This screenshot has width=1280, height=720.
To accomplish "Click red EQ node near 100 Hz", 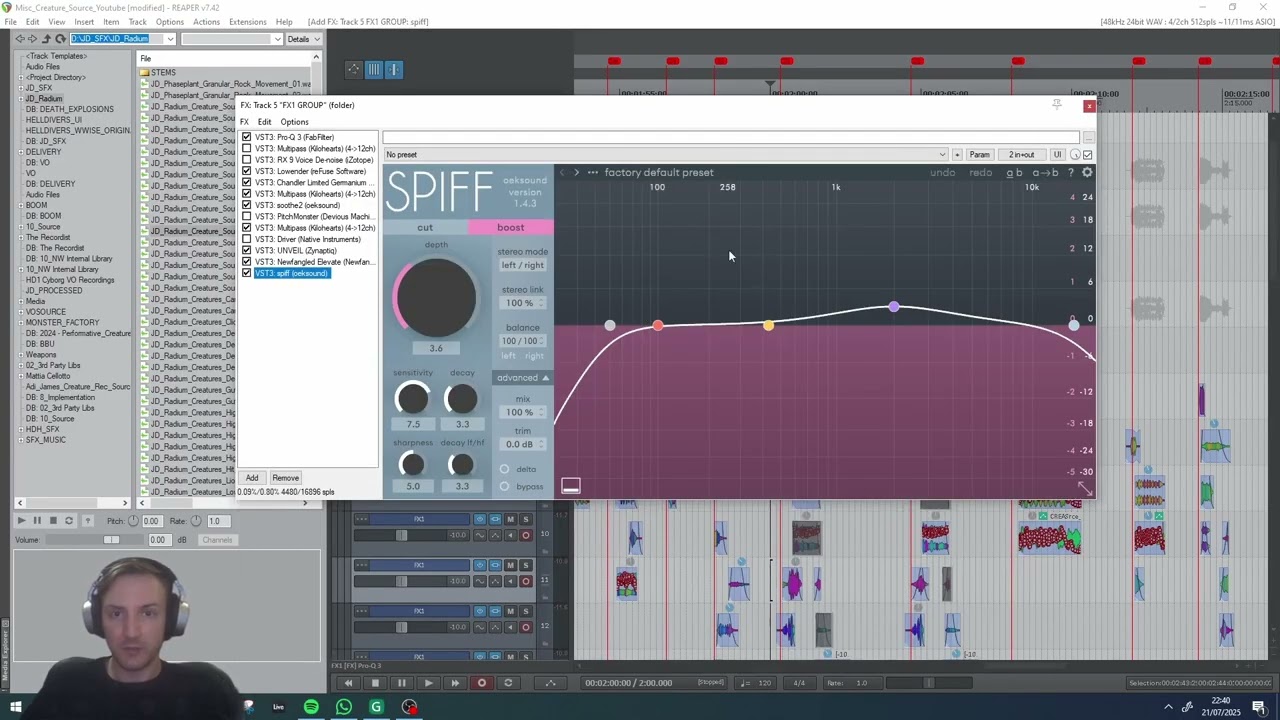I will [x=657, y=326].
